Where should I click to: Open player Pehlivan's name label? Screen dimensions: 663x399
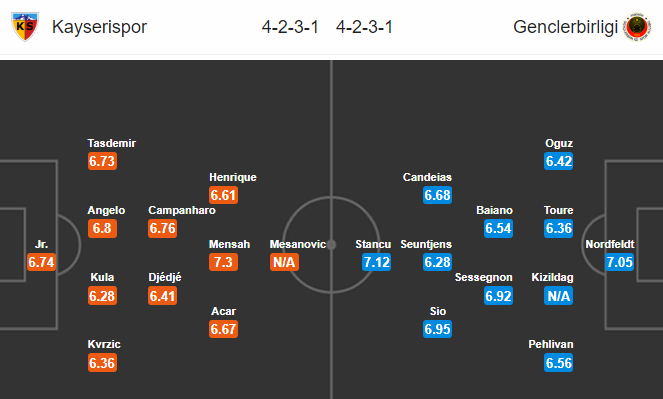(551, 344)
